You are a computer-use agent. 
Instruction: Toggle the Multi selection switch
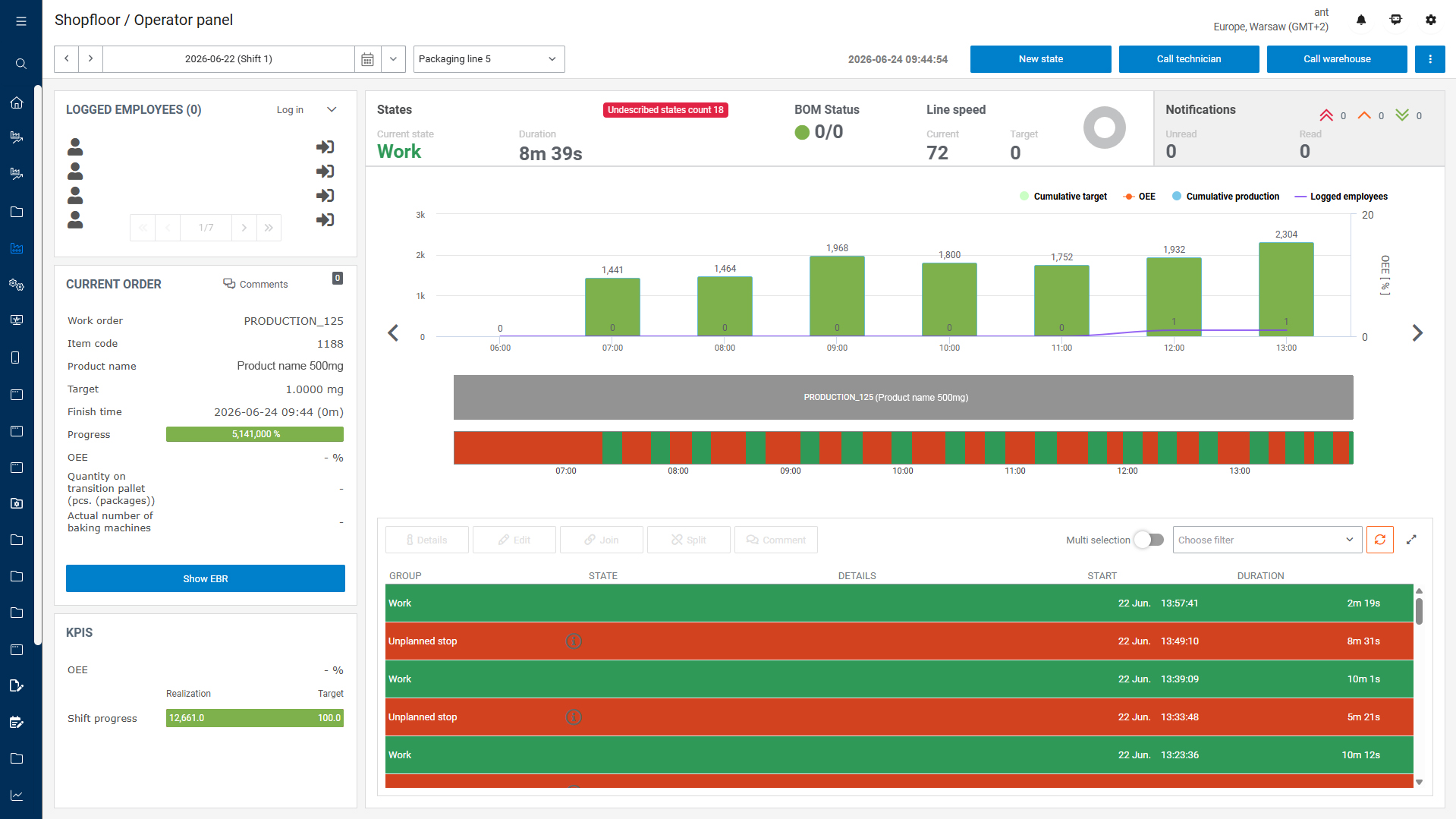click(1149, 540)
